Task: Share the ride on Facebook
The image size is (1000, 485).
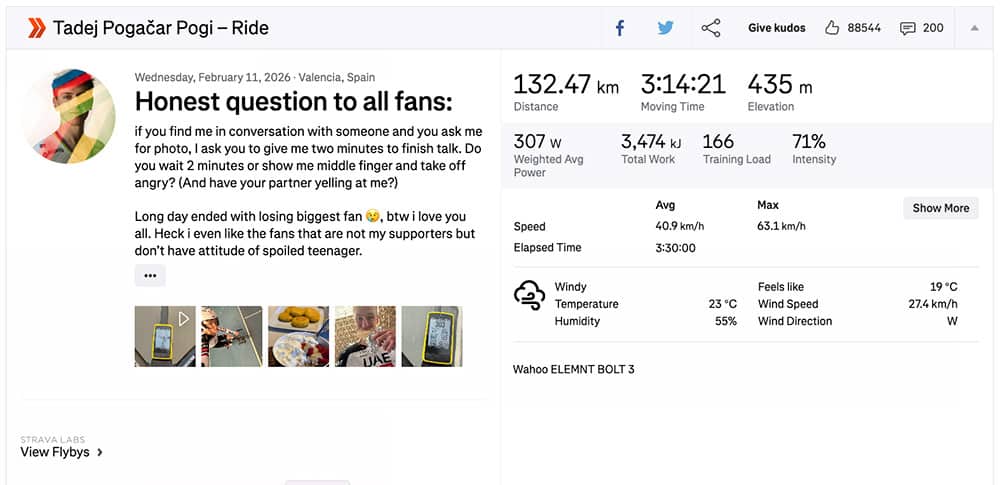Action: point(620,28)
